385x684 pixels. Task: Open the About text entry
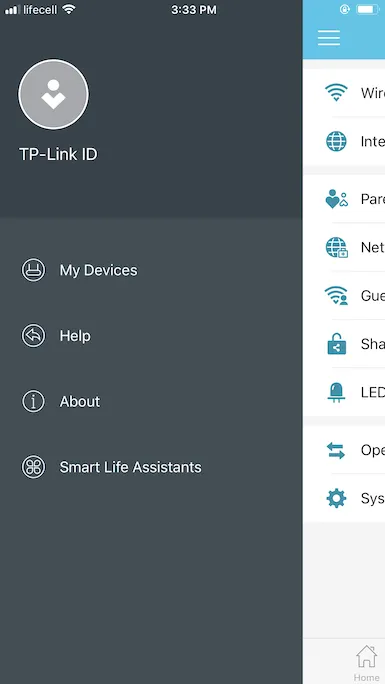tap(80, 401)
